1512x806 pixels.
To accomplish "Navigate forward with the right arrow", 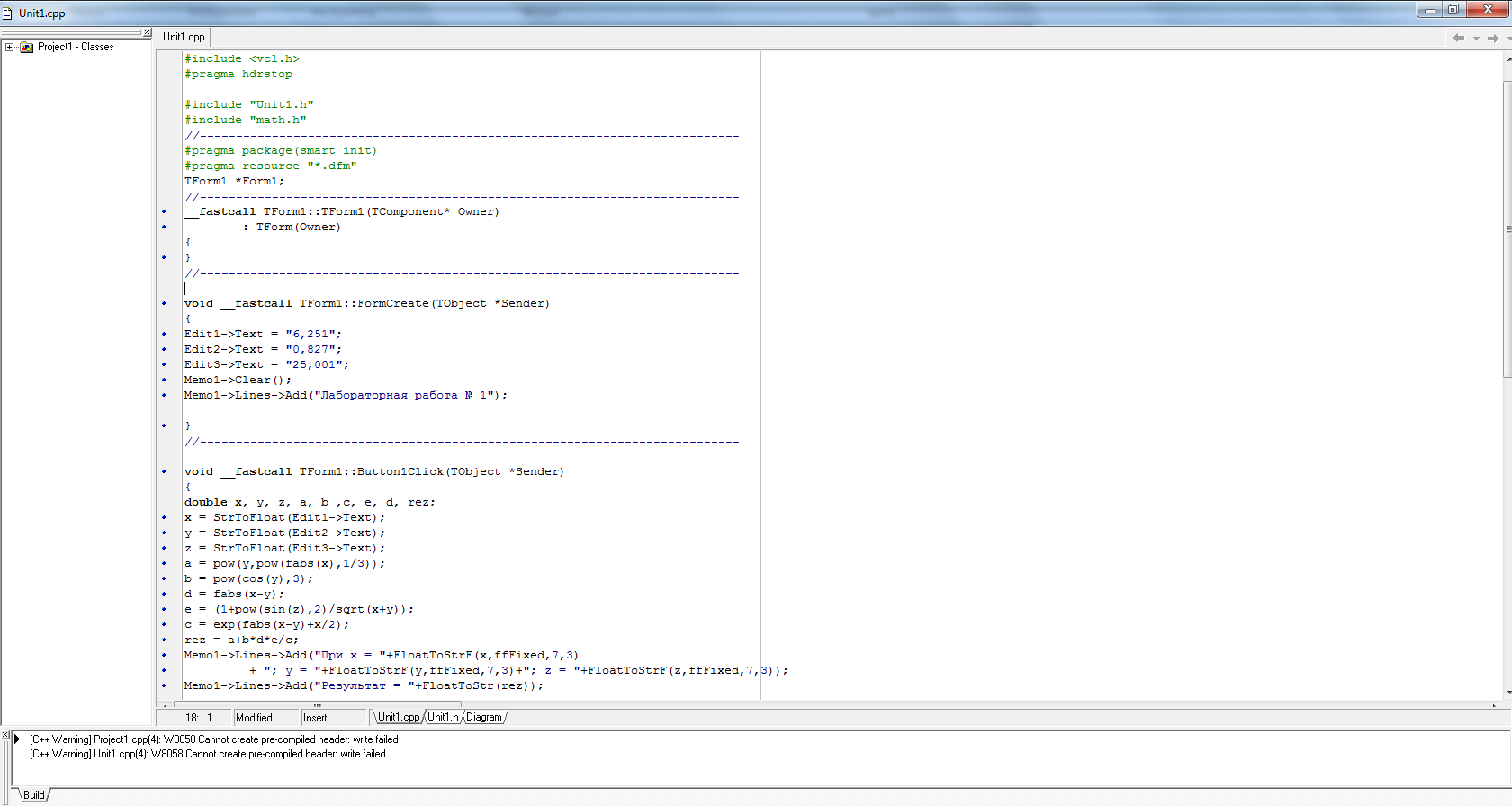I will (1493, 38).
